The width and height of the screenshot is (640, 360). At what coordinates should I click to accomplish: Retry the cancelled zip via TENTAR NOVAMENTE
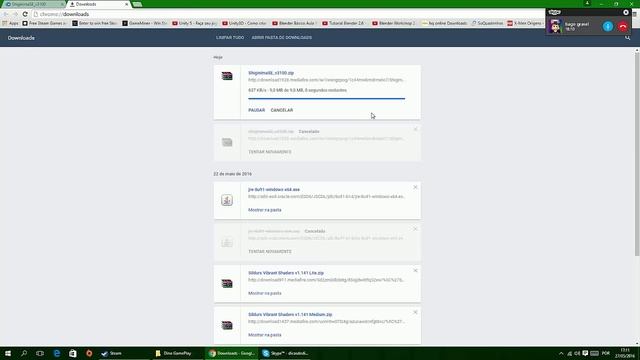pyautogui.click(x=270, y=152)
